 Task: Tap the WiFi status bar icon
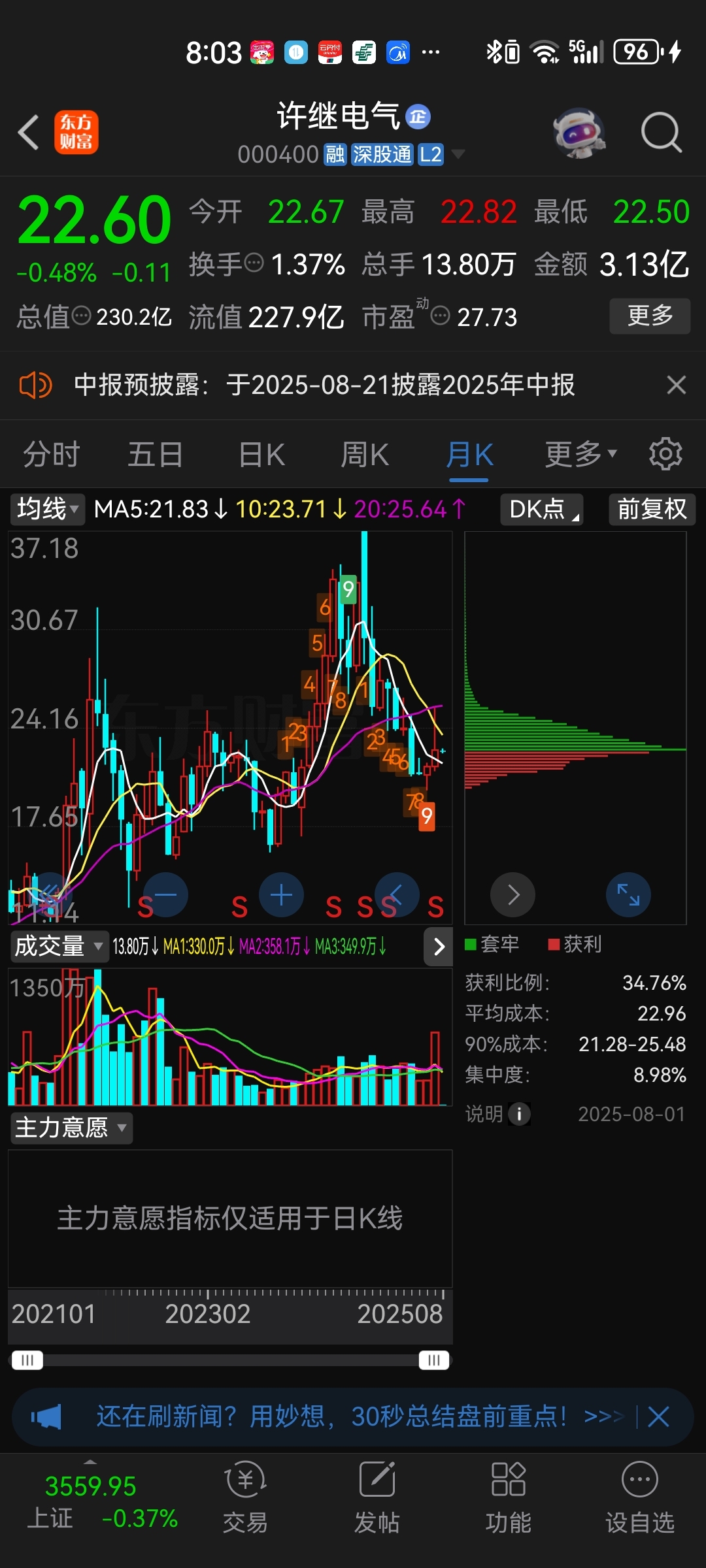tap(545, 52)
